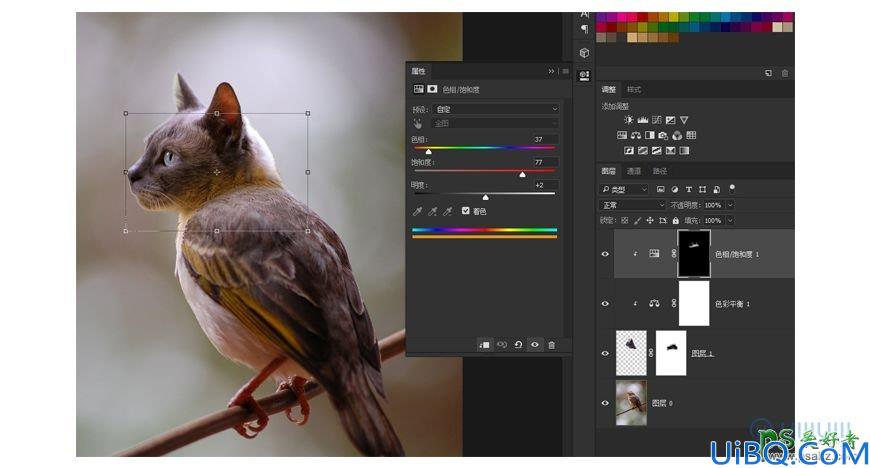The width and height of the screenshot is (870, 468).
Task: Clip adjustment to layer button in Properties
Action: 484,345
